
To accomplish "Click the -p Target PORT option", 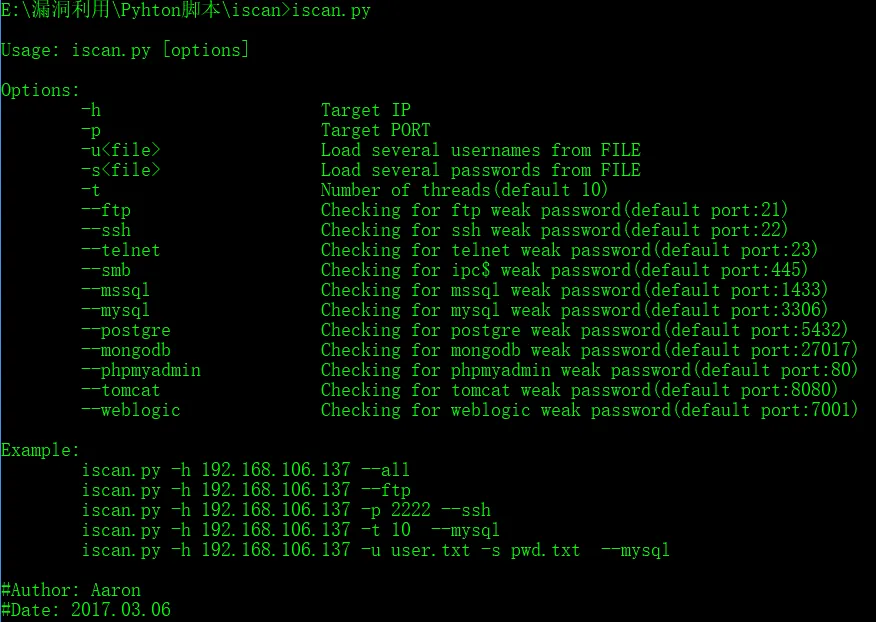I will [x=92, y=130].
